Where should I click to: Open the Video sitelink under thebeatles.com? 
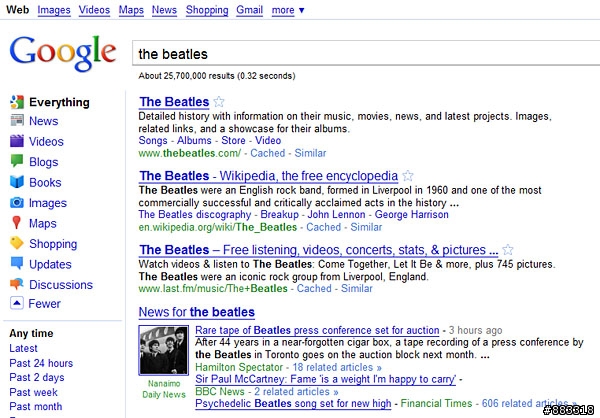pos(268,140)
